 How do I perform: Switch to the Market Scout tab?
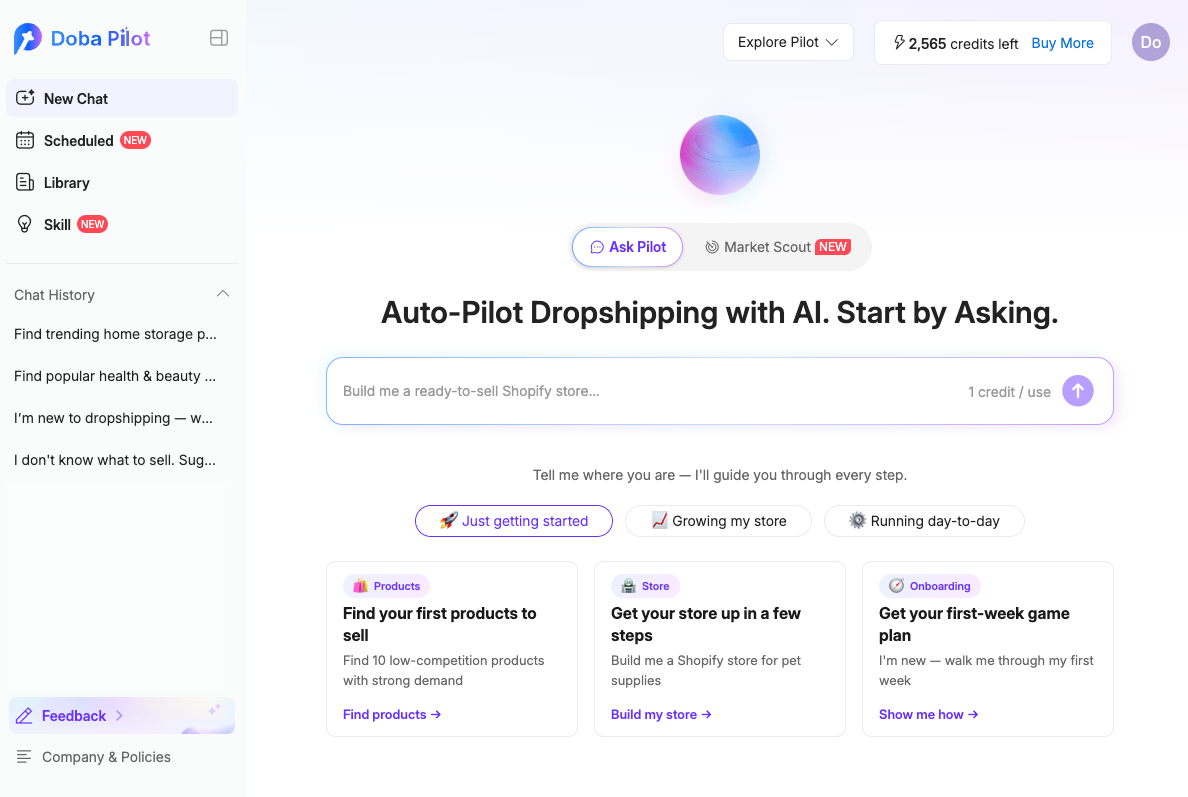(777, 247)
